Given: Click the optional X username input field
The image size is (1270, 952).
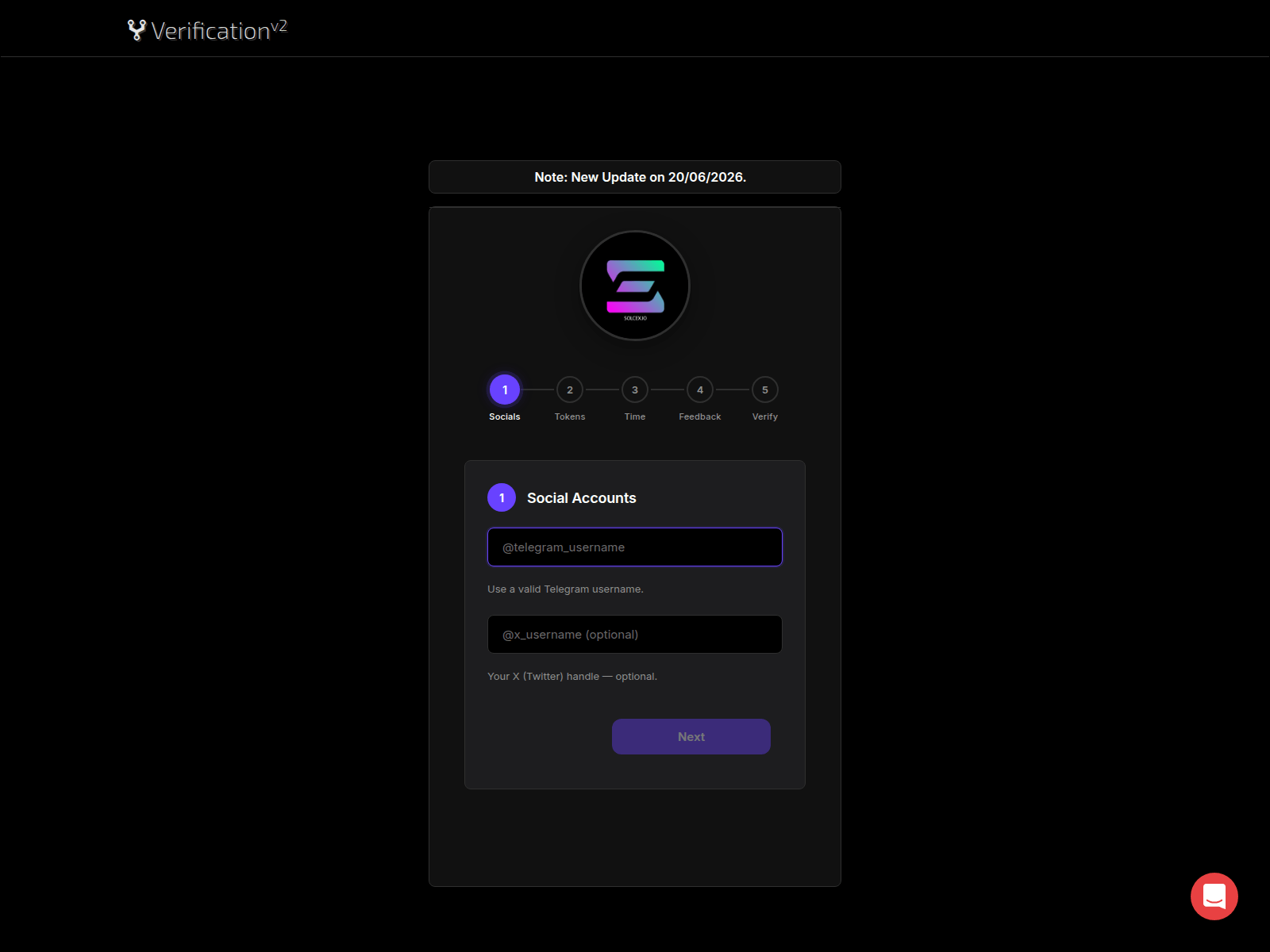Looking at the screenshot, I should [634, 634].
